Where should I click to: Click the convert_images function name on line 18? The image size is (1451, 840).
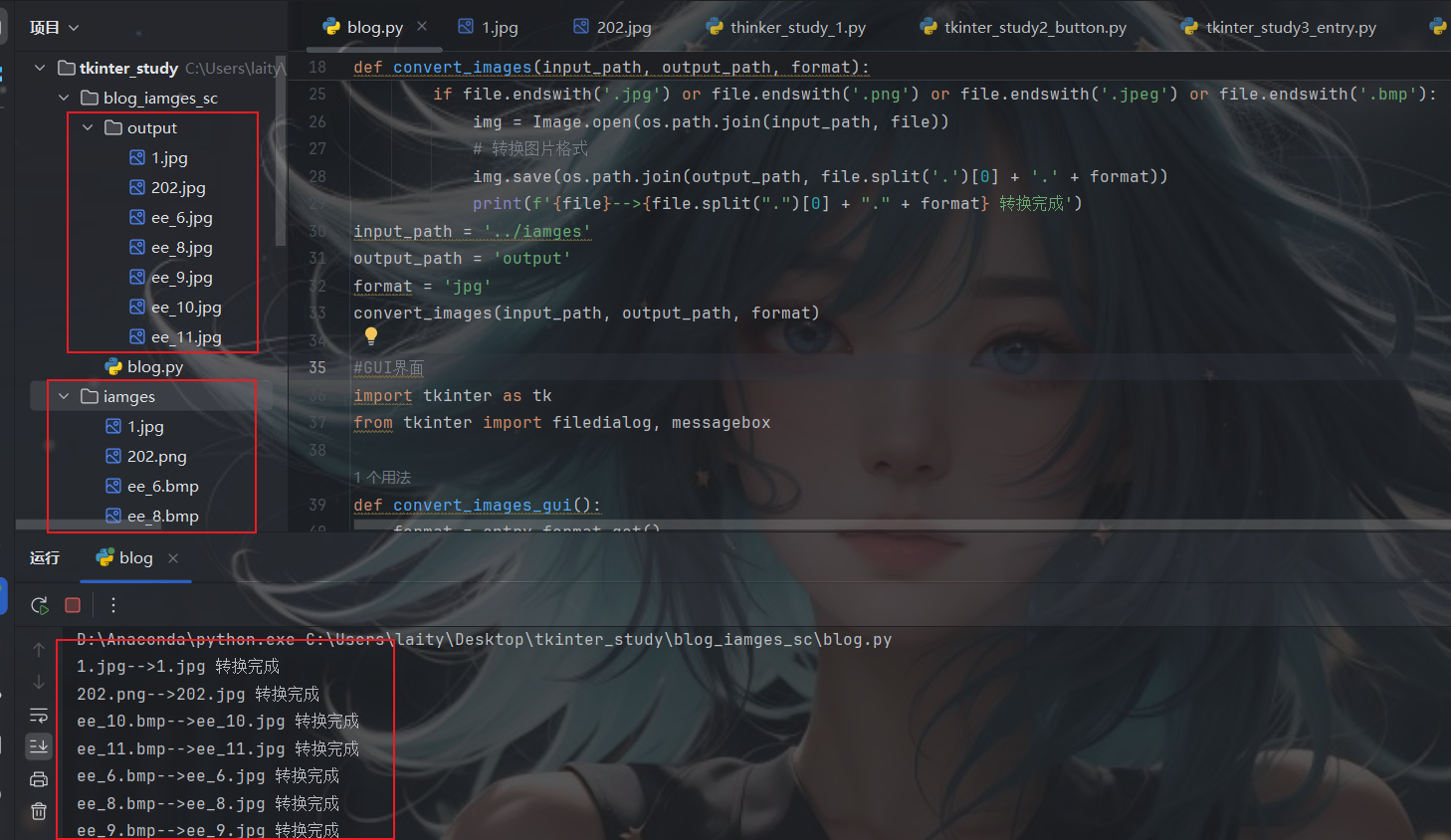coord(463,67)
